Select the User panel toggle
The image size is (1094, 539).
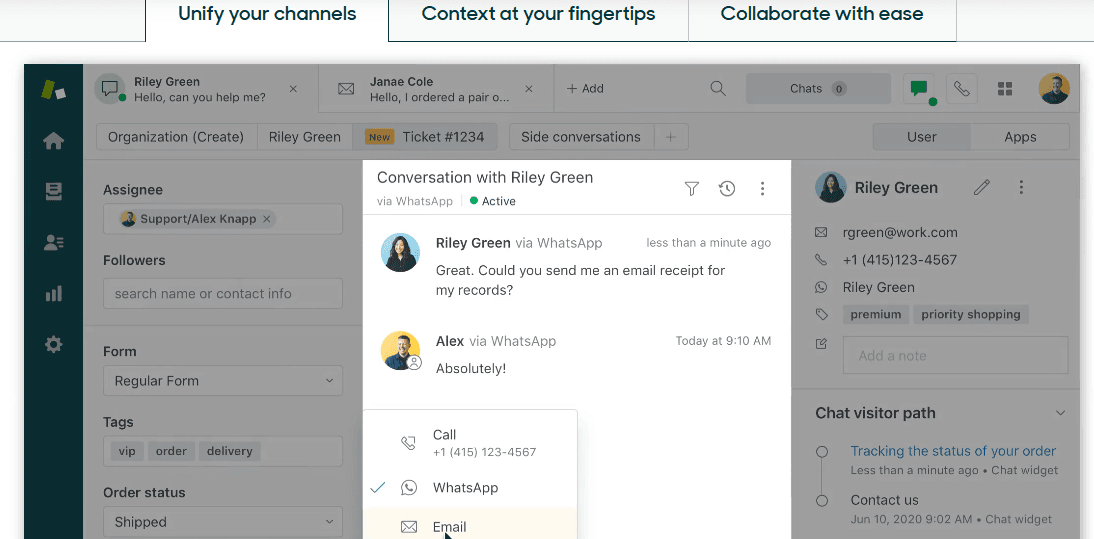(922, 137)
